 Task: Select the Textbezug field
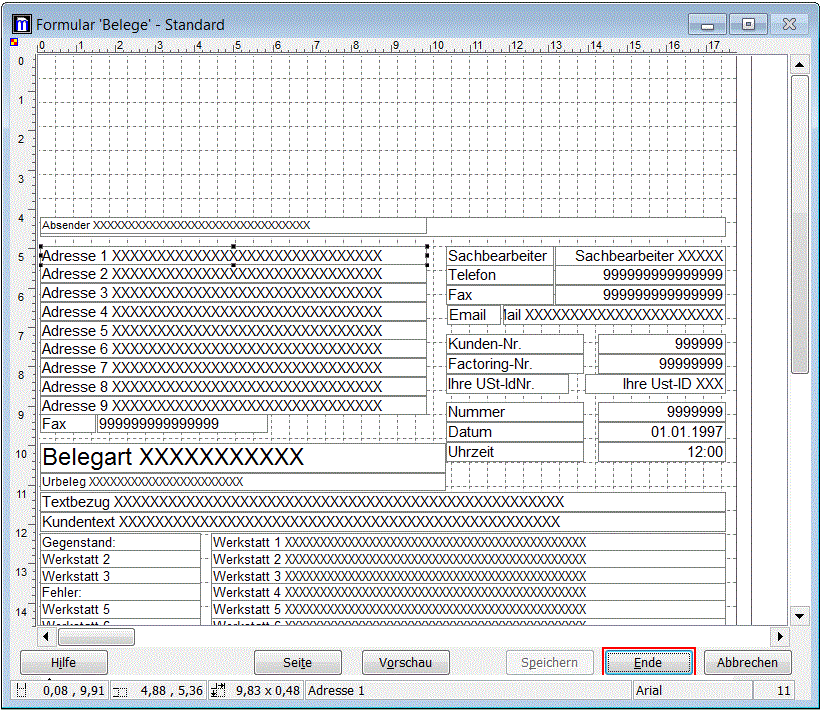[383, 502]
